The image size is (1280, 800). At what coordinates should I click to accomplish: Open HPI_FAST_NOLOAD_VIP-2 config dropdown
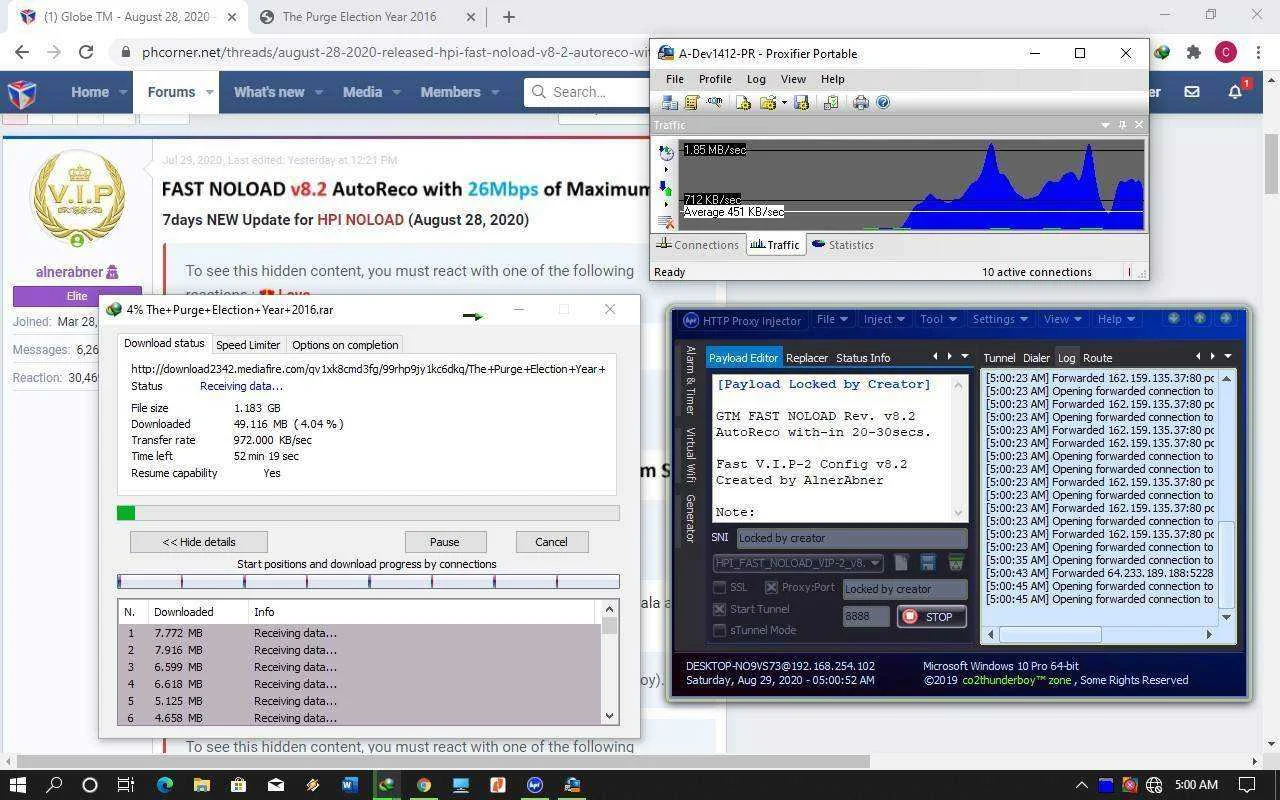(x=798, y=563)
